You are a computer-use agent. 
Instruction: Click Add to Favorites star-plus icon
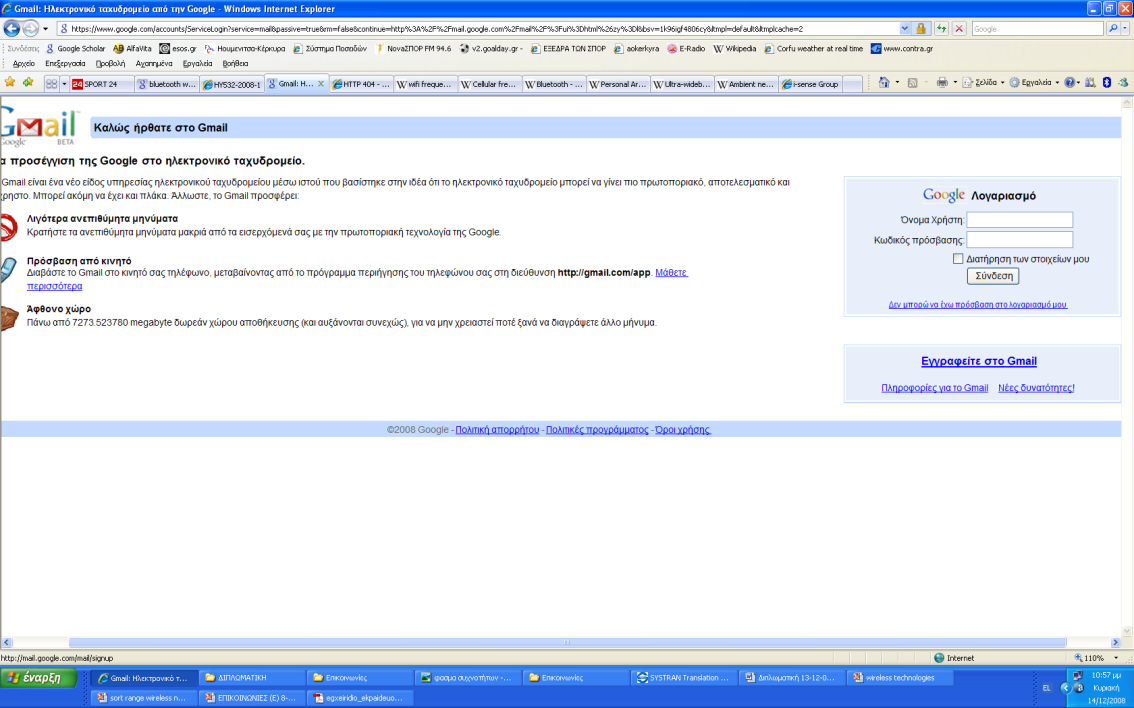(x=28, y=83)
